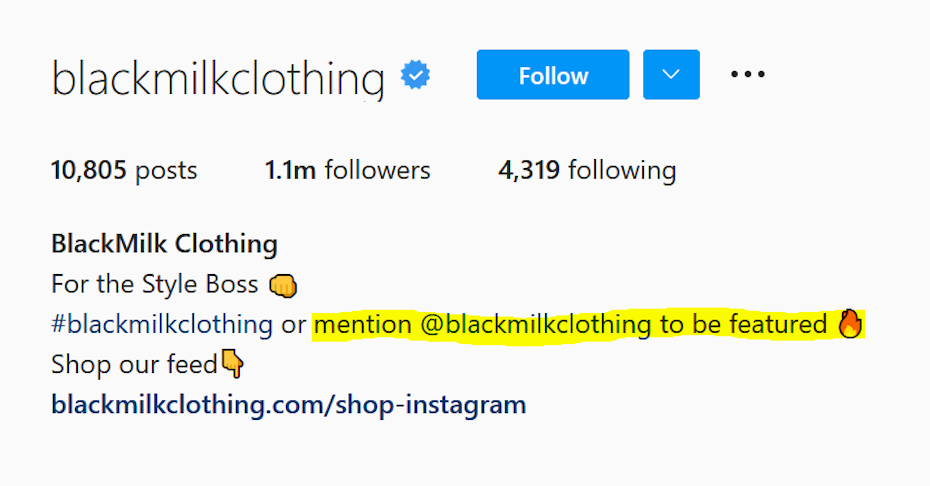Click the blue Follow button
Image resolution: width=930 pixels, height=486 pixels.
[553, 75]
